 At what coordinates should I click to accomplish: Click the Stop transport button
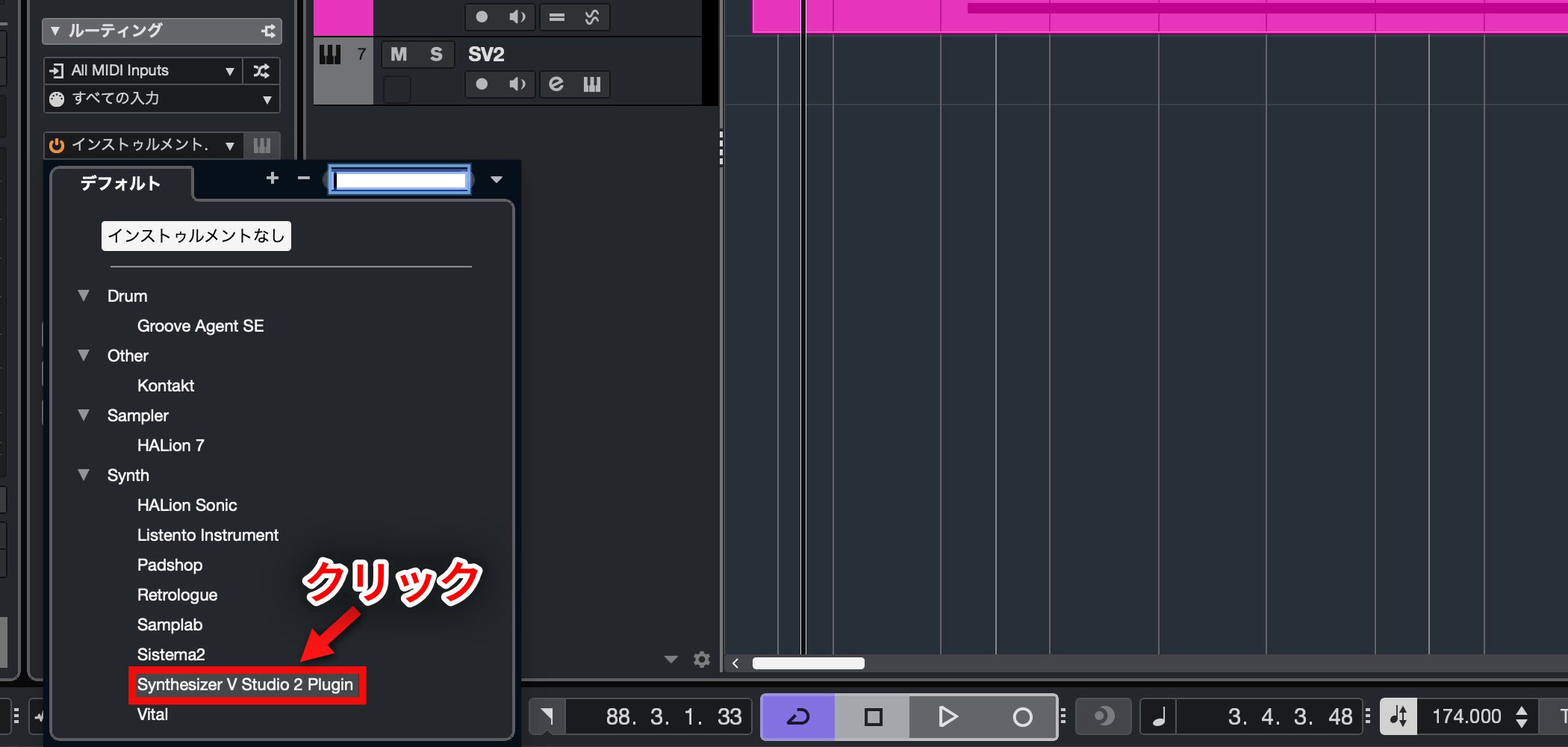873,717
